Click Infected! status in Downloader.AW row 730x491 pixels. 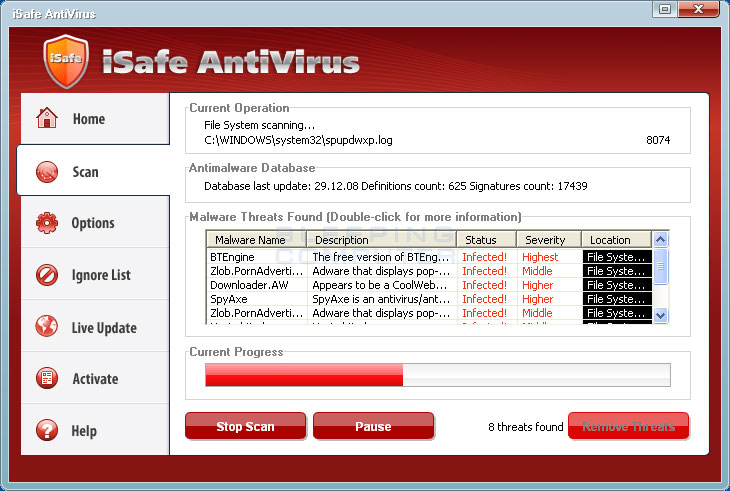coord(485,285)
